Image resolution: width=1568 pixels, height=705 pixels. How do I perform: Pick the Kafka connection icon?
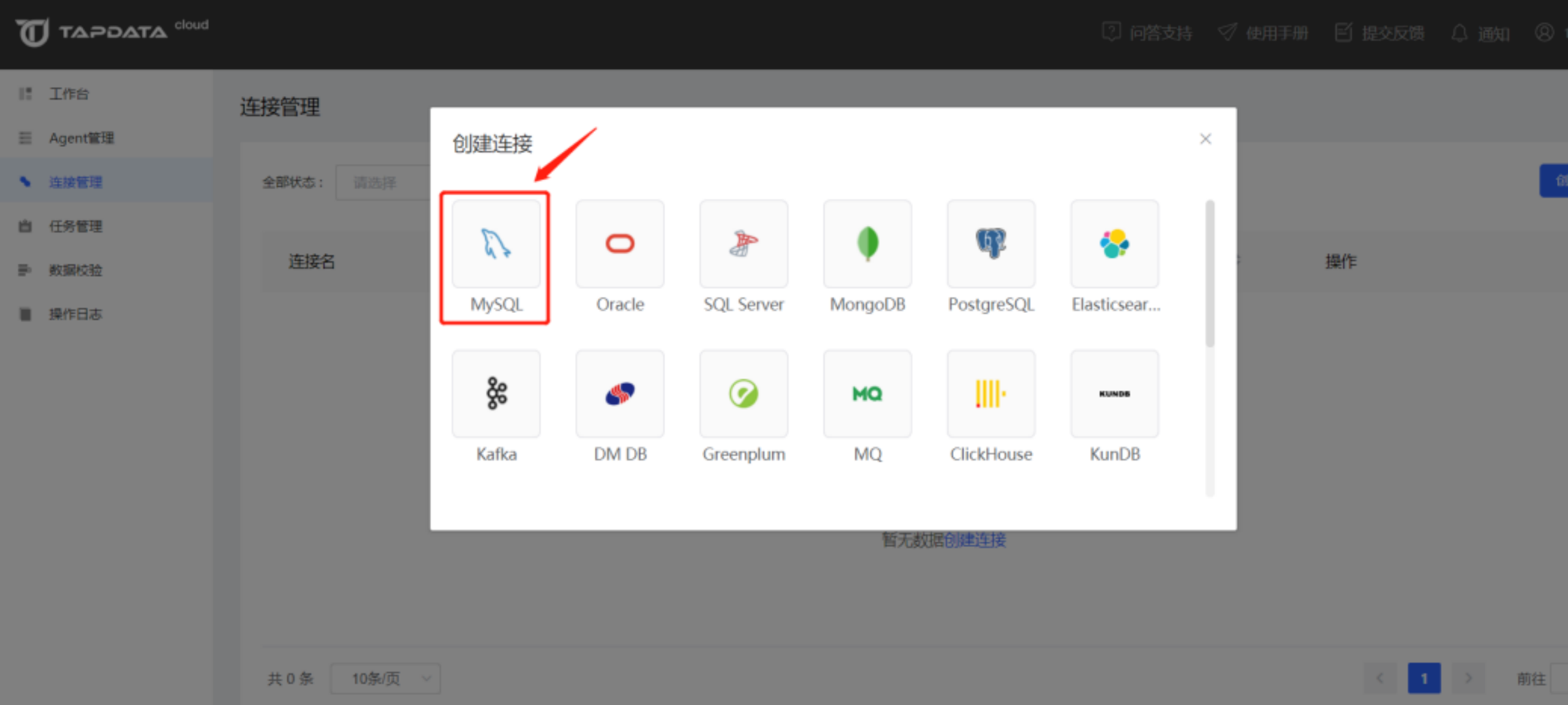(x=496, y=394)
